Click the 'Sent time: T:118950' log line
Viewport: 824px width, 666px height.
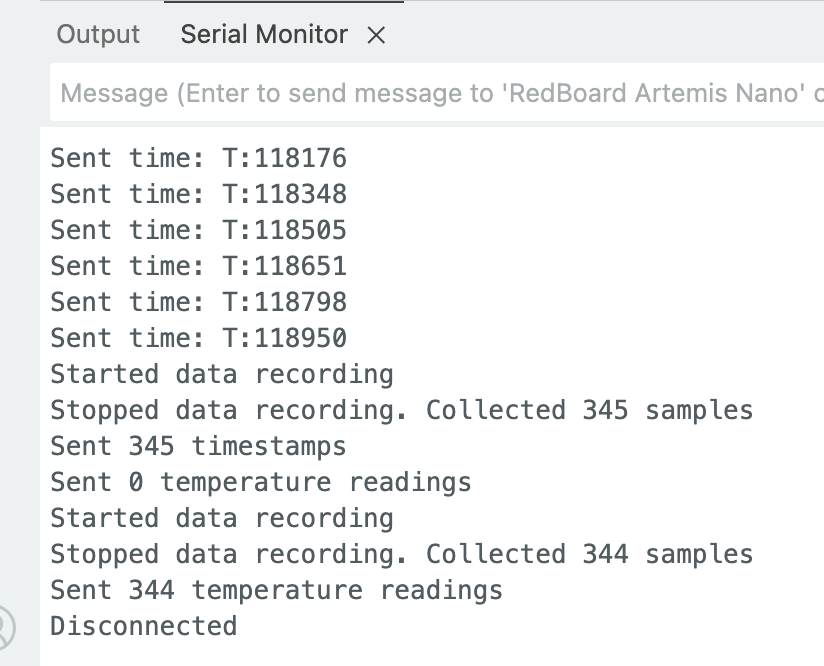198,338
